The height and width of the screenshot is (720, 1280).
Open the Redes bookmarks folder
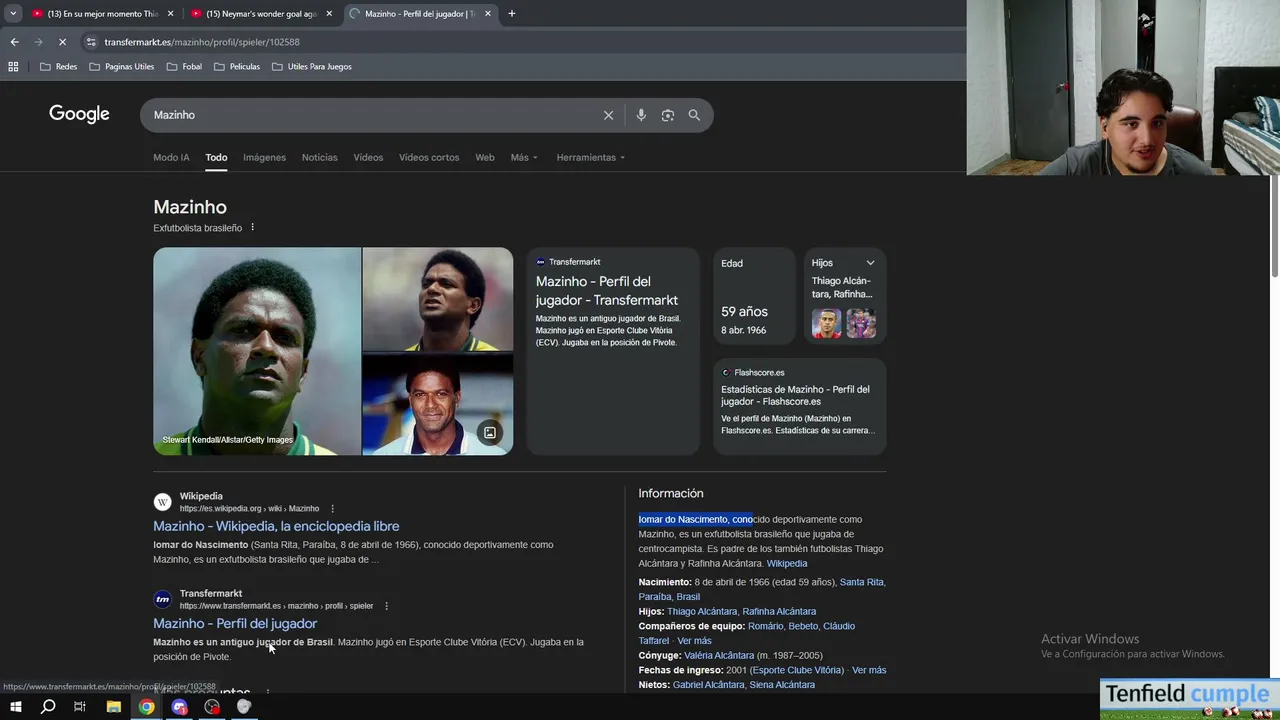point(58,66)
